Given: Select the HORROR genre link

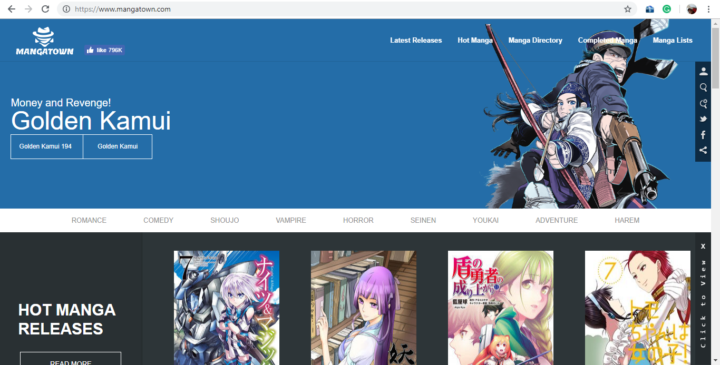Looking at the screenshot, I should (x=358, y=220).
